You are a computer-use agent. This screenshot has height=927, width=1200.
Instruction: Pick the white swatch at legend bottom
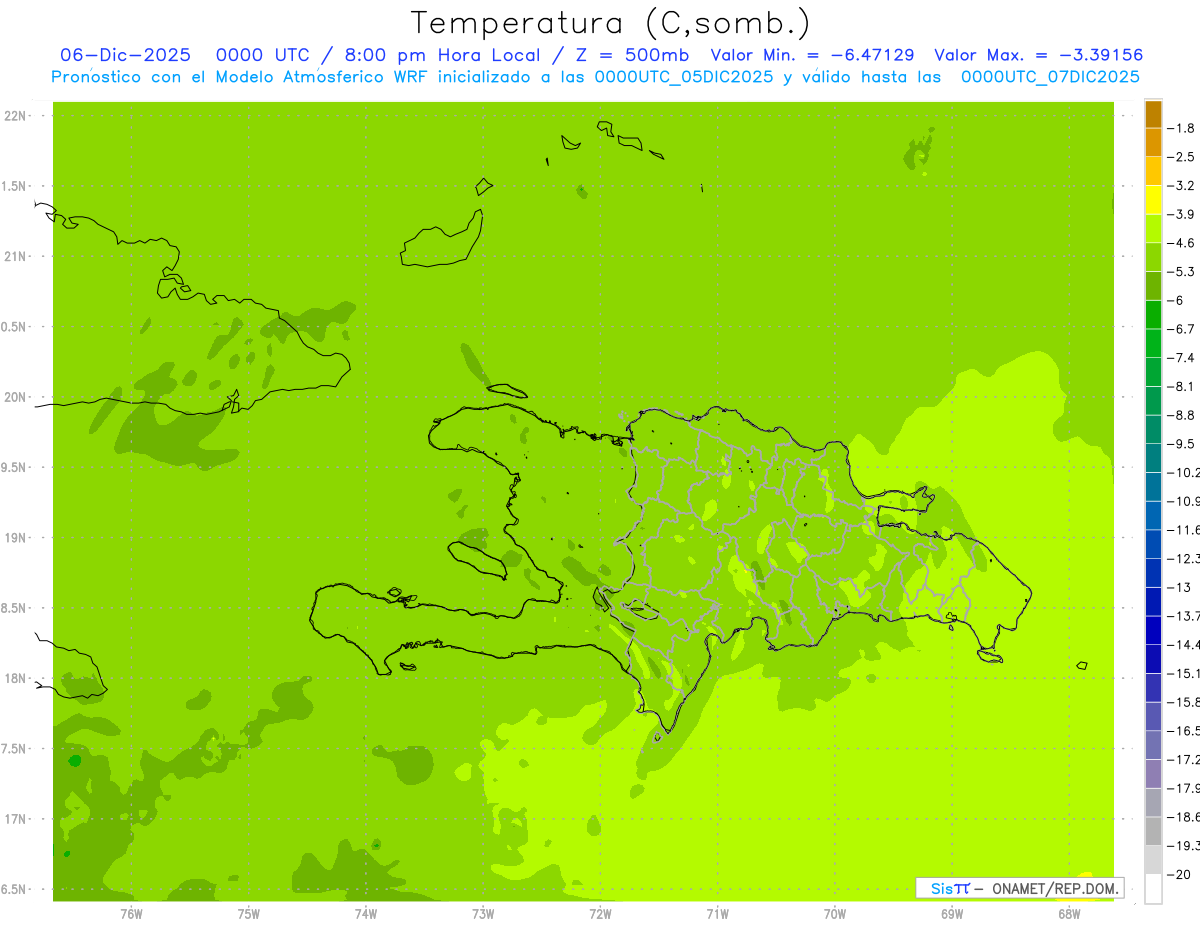pyautogui.click(x=1153, y=889)
